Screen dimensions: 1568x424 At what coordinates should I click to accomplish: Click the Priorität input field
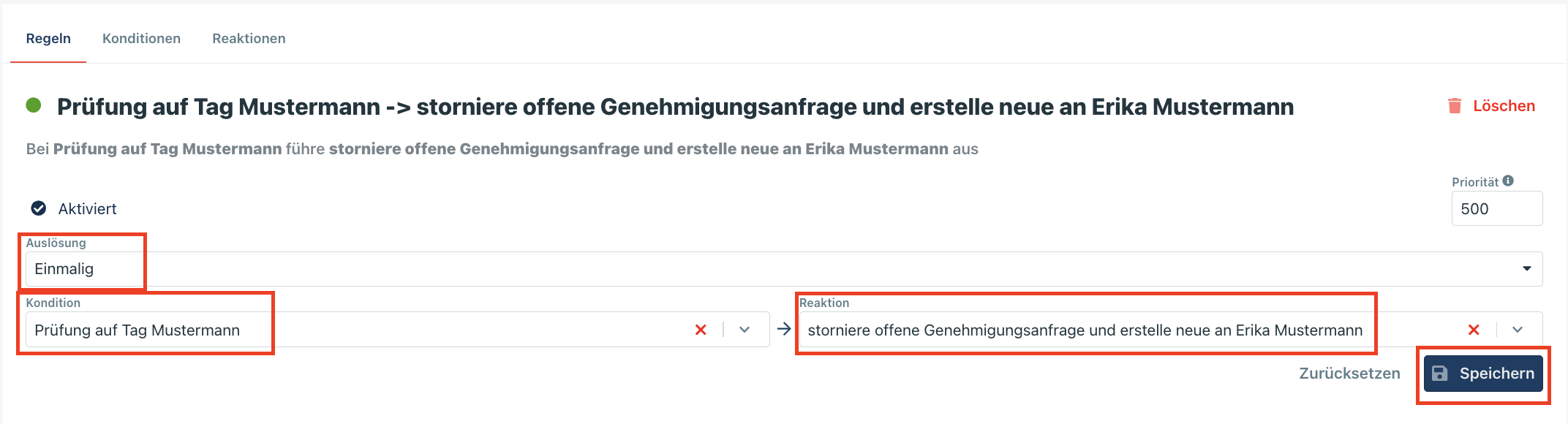click(1496, 209)
